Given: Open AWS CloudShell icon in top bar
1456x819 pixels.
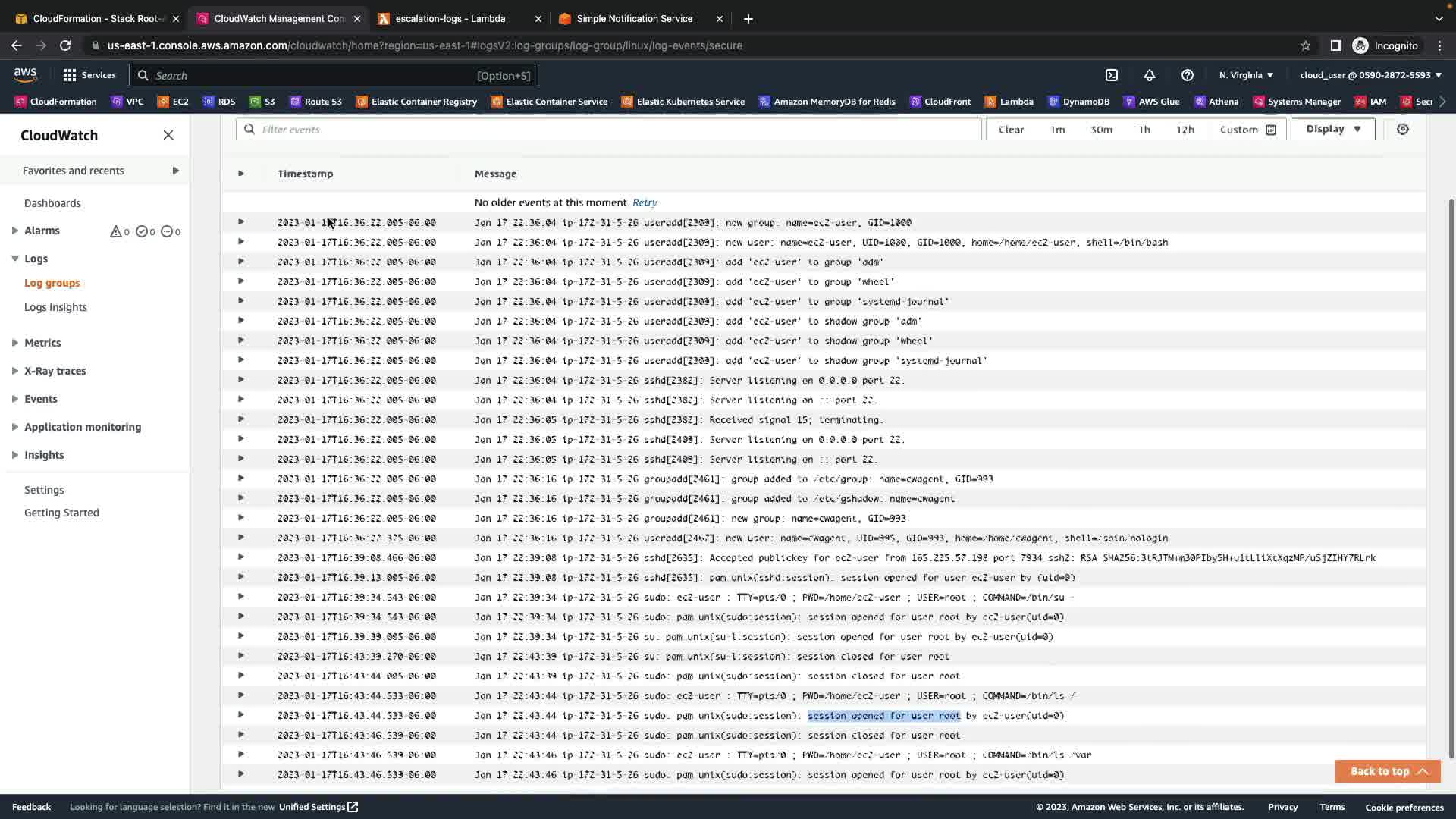Looking at the screenshot, I should point(1112,75).
